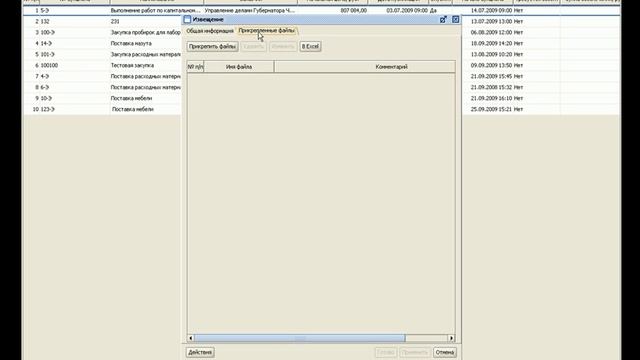Select the Тестовая закупка row

click(132, 65)
